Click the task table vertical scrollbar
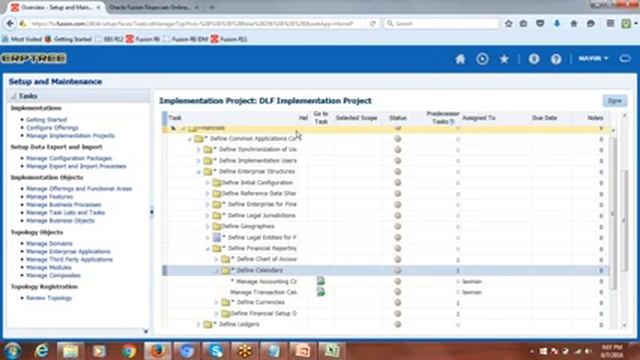 [613, 213]
